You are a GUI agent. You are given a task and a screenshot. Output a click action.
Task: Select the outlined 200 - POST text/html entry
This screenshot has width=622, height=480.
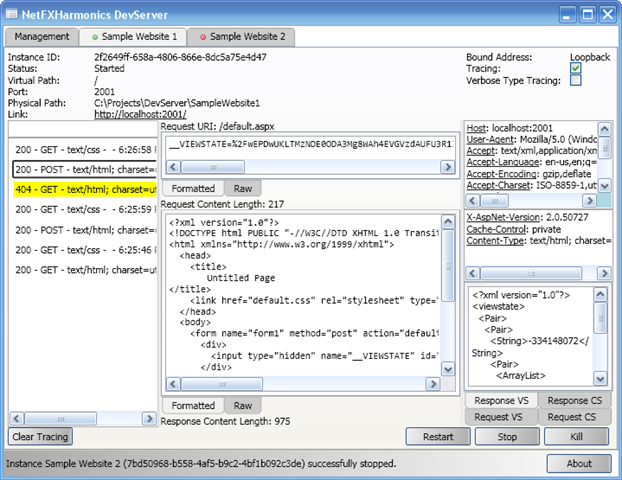(85, 170)
